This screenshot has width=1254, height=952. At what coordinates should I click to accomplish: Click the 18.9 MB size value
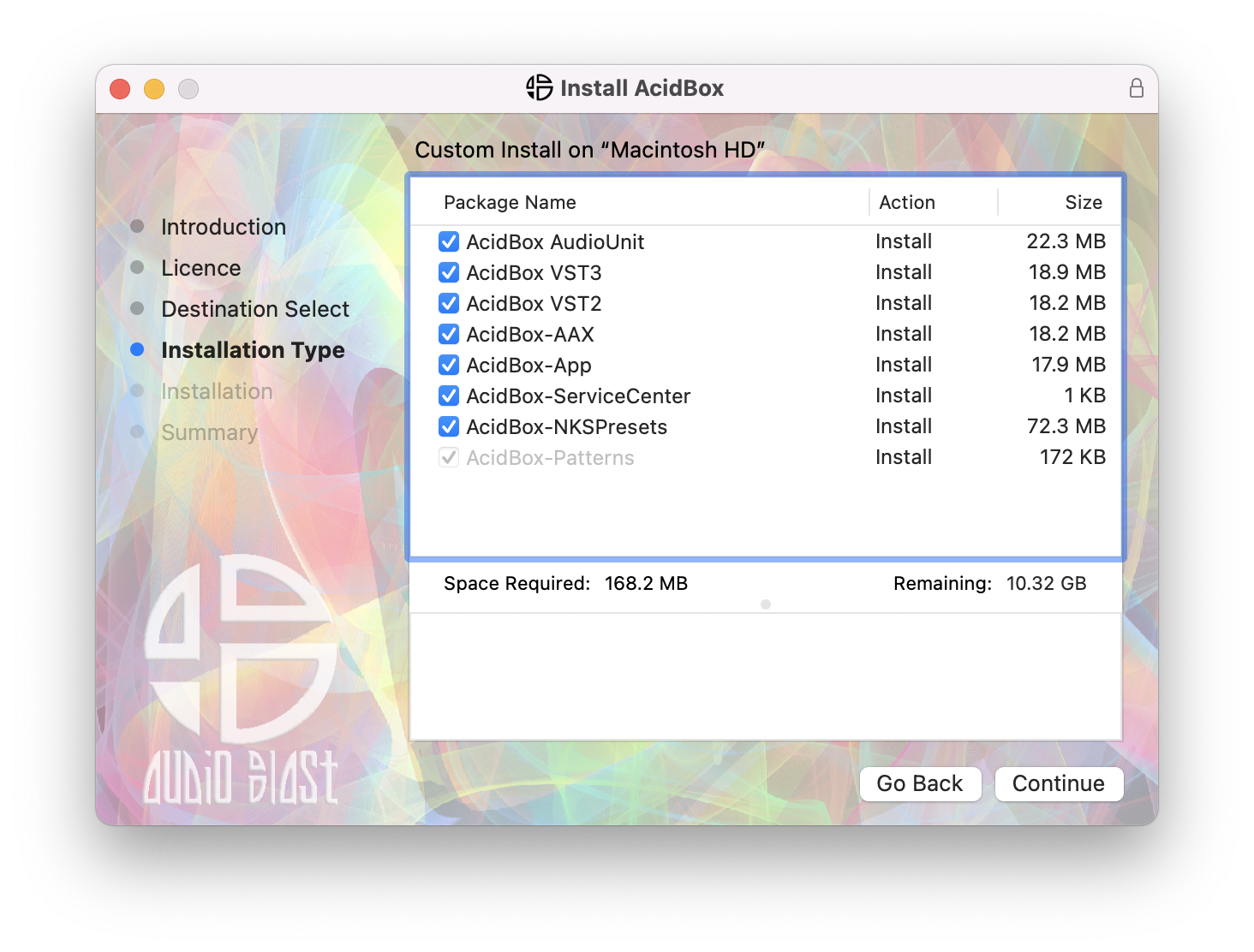(x=1067, y=272)
